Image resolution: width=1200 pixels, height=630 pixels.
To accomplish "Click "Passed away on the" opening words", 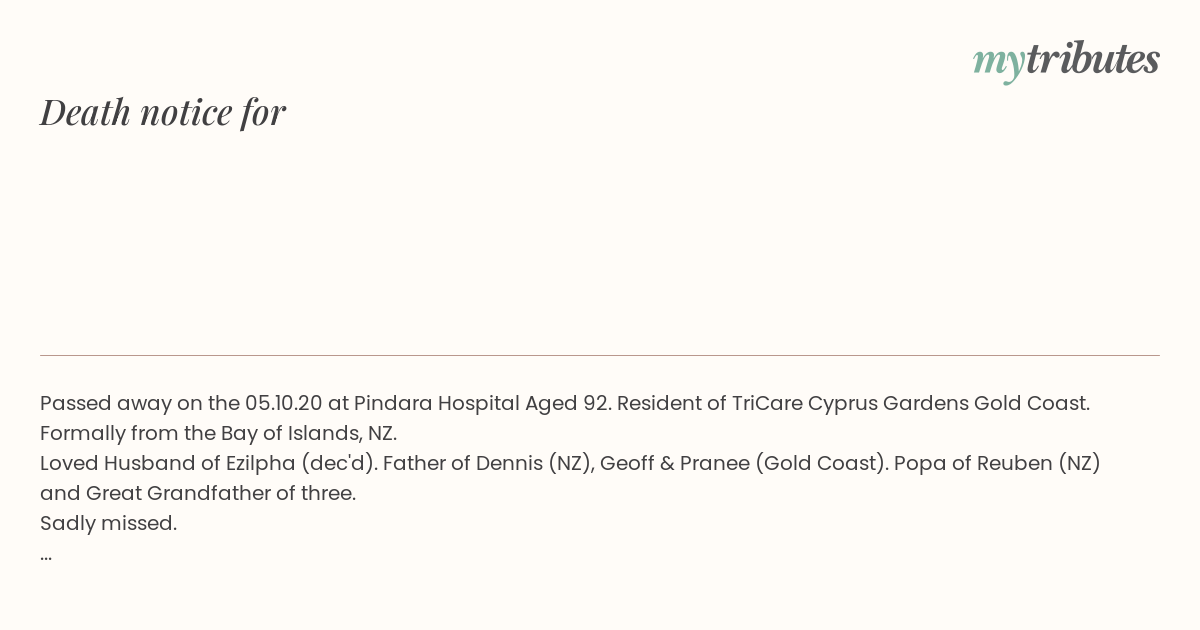I will [140, 404].
